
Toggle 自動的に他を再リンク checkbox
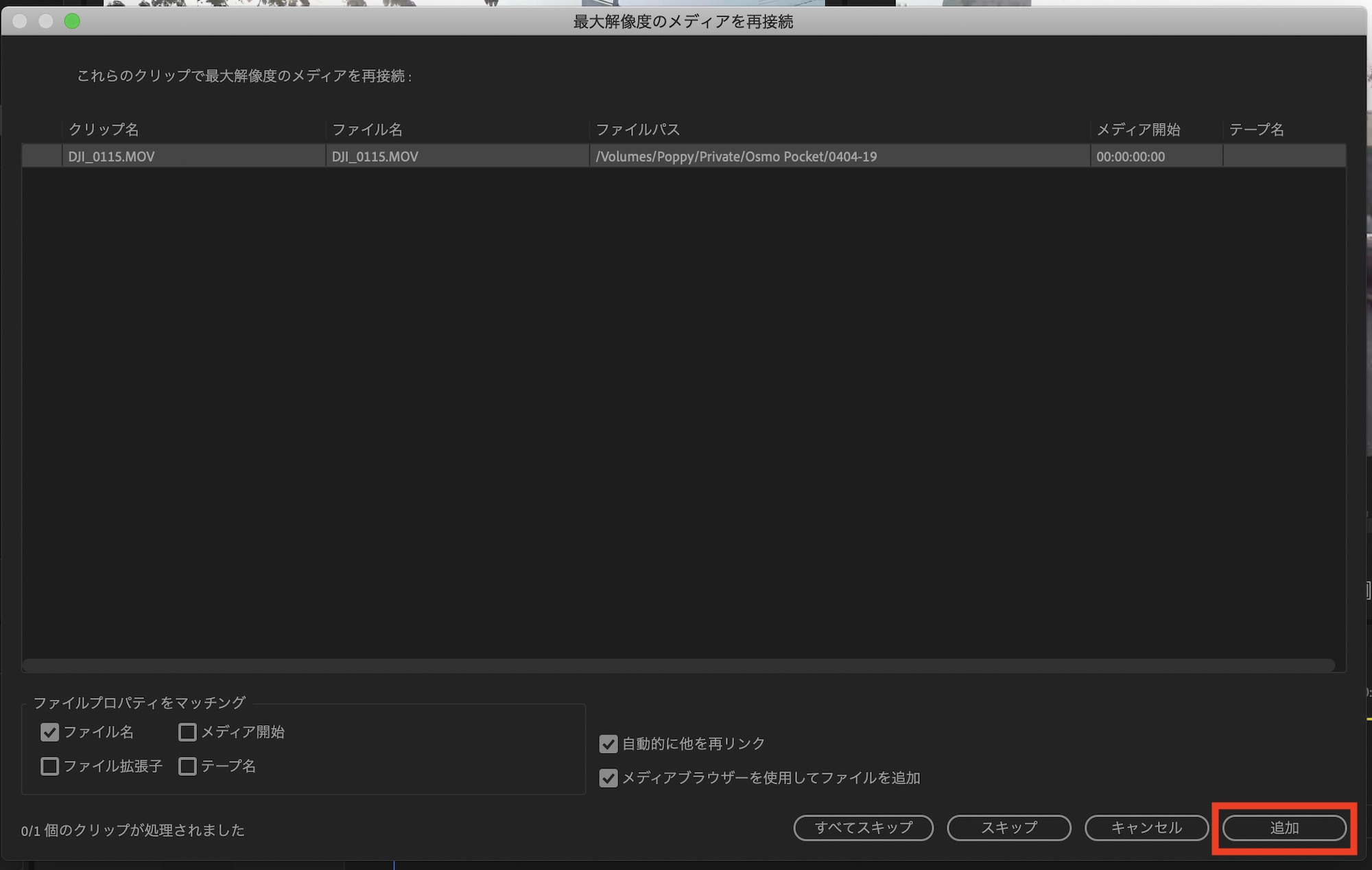[608, 744]
